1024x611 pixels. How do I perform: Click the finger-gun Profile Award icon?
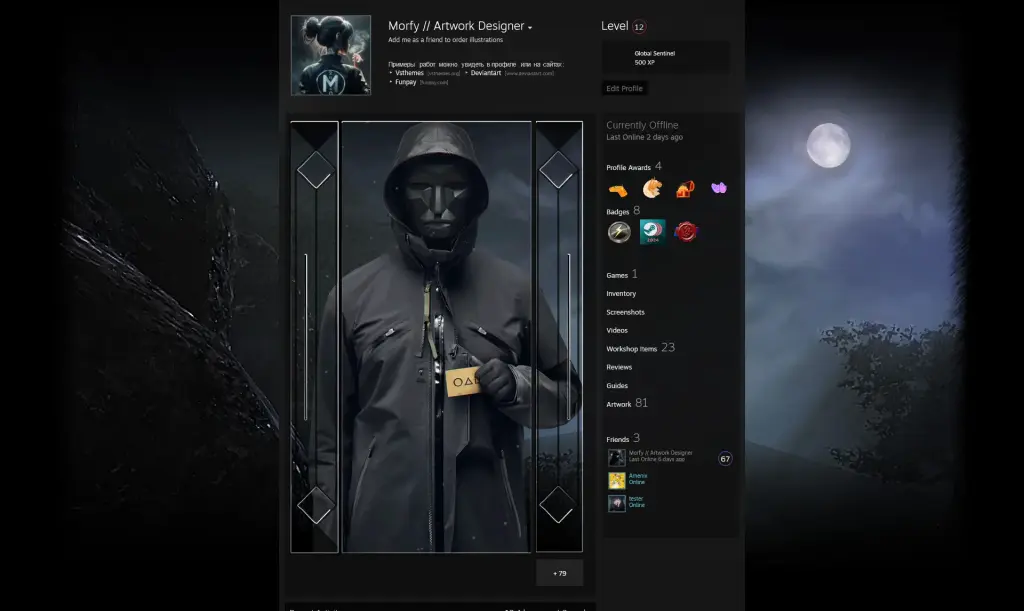click(x=618, y=188)
